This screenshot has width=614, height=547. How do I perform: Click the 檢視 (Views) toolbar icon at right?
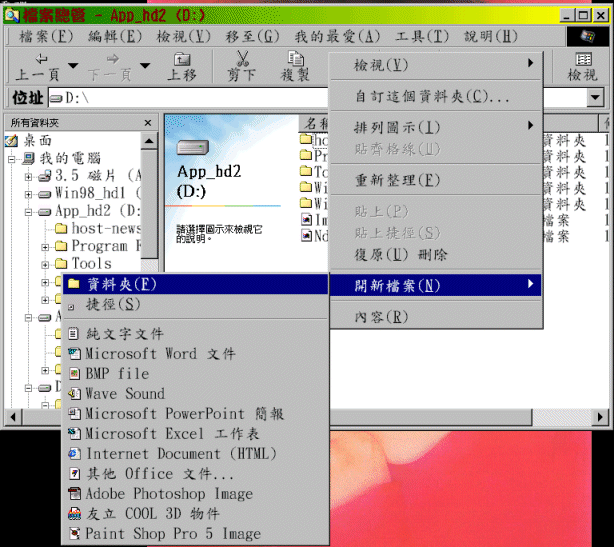[582, 66]
